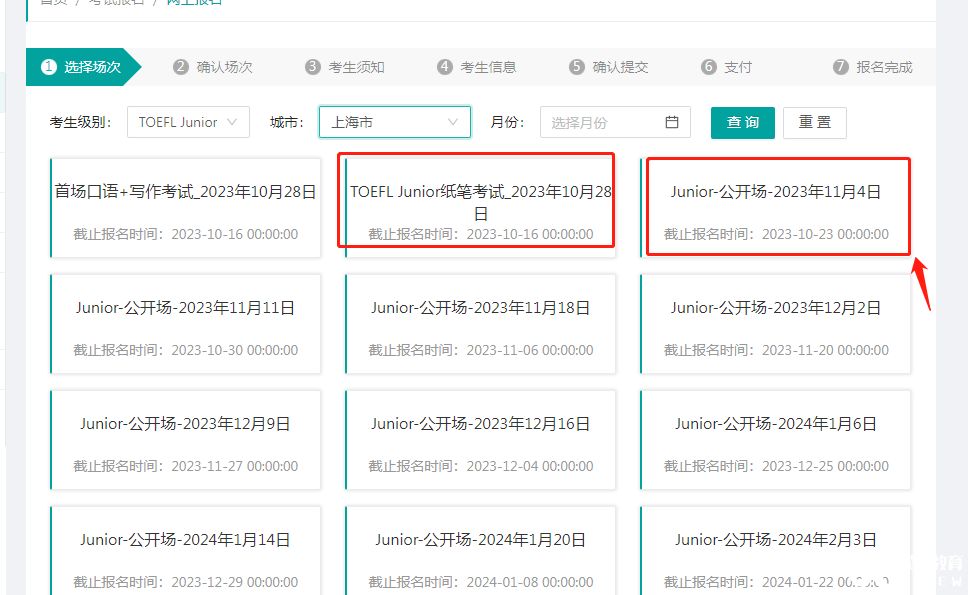This screenshot has width=968, height=595.
Task: Click deadline text 2023-10-30 00:00:00
Action: [235, 350]
